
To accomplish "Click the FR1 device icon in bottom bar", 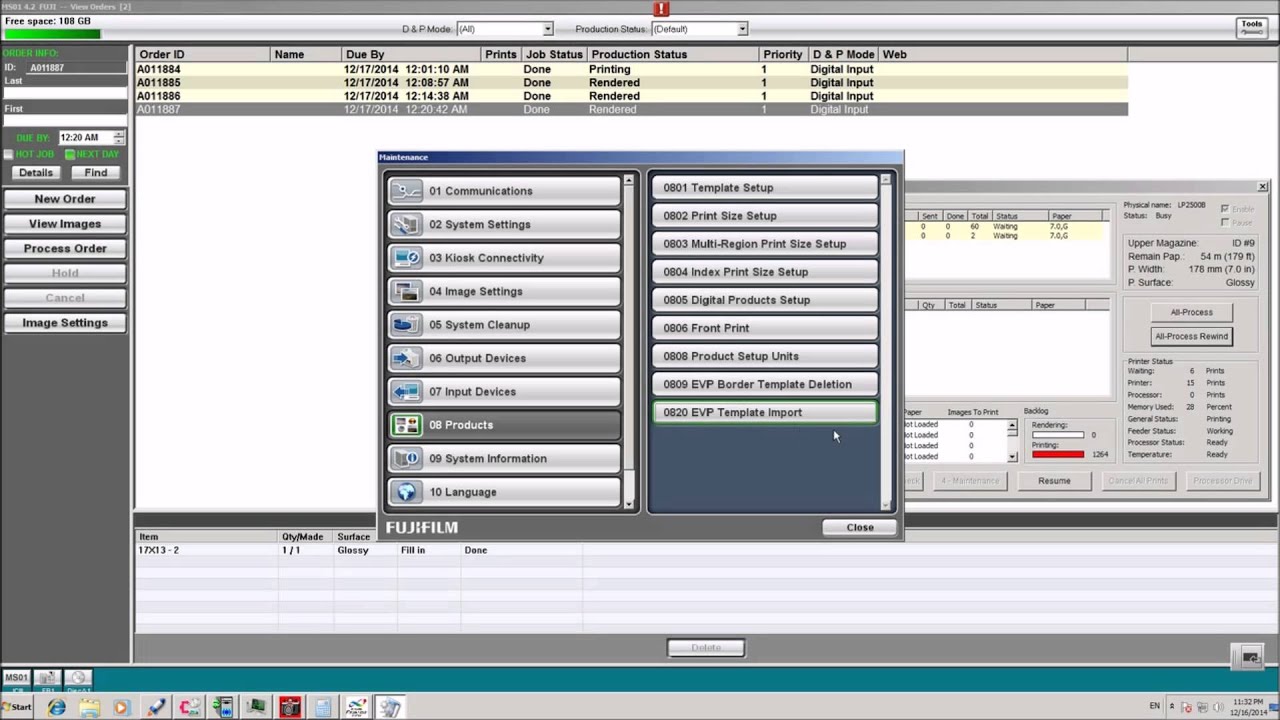I will (x=47, y=678).
